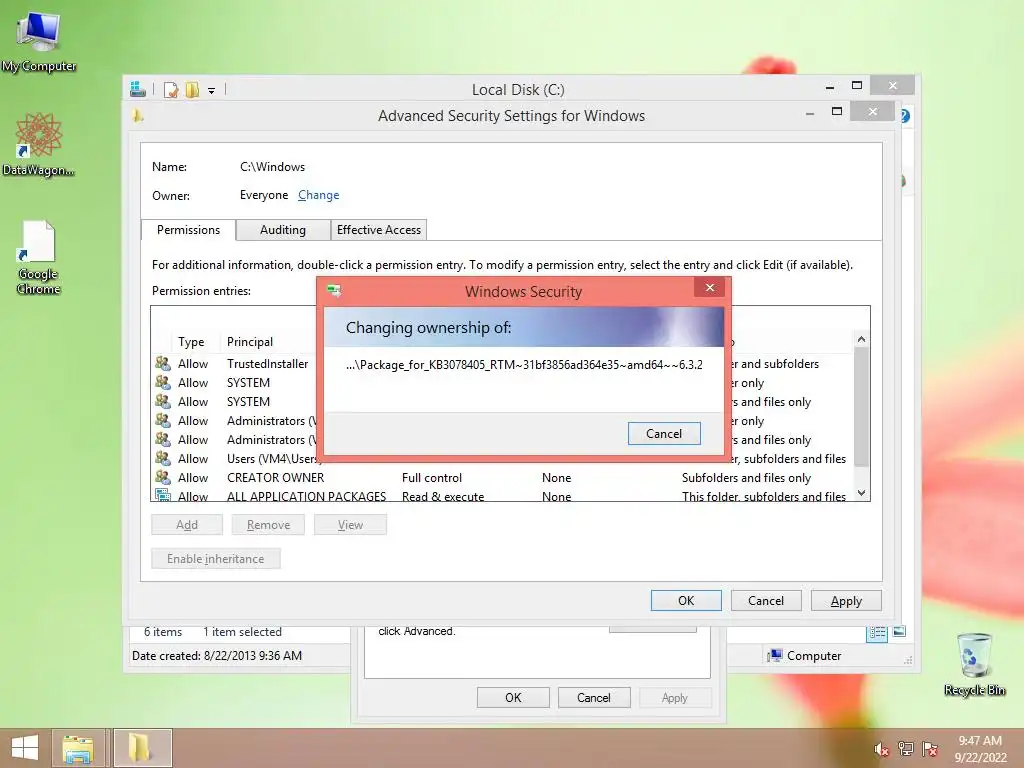Click the View permission button
1024x768 pixels.
[x=350, y=524]
